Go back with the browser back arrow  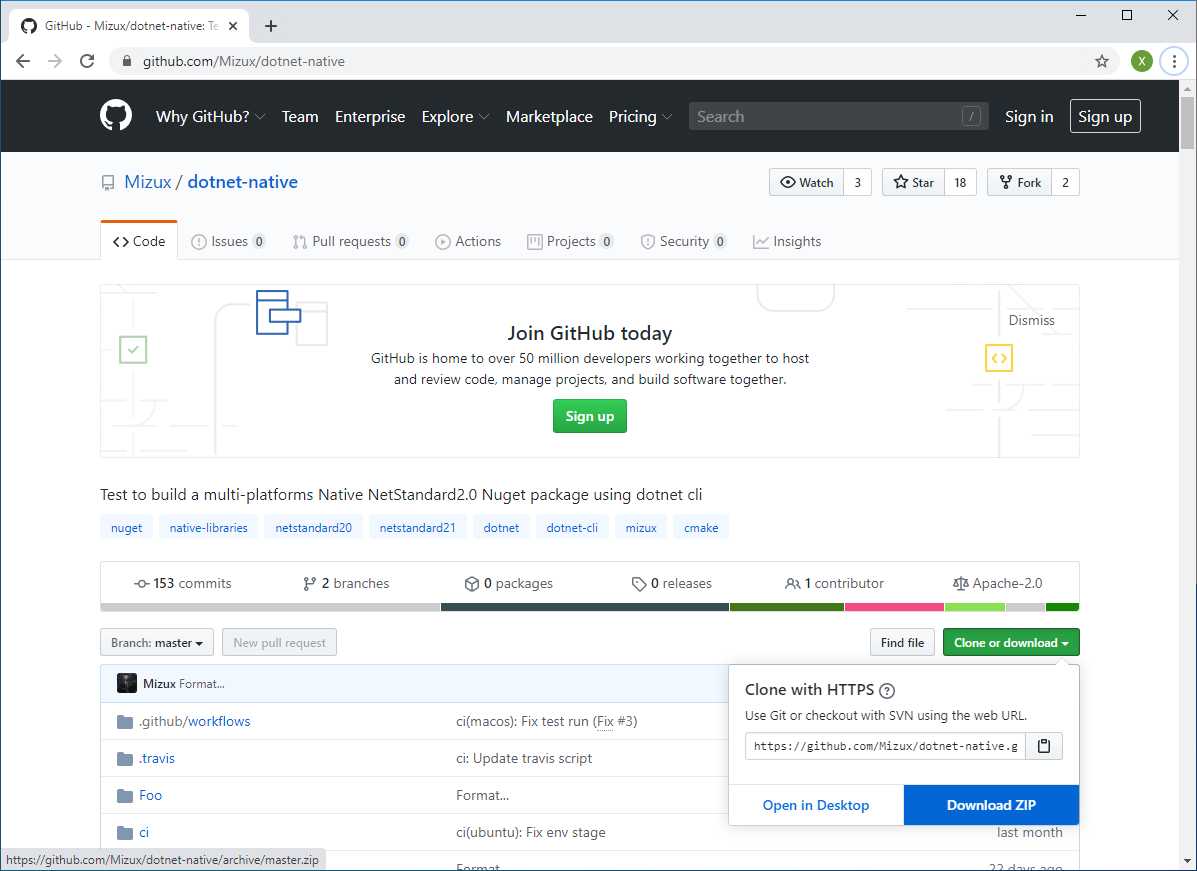(23, 61)
